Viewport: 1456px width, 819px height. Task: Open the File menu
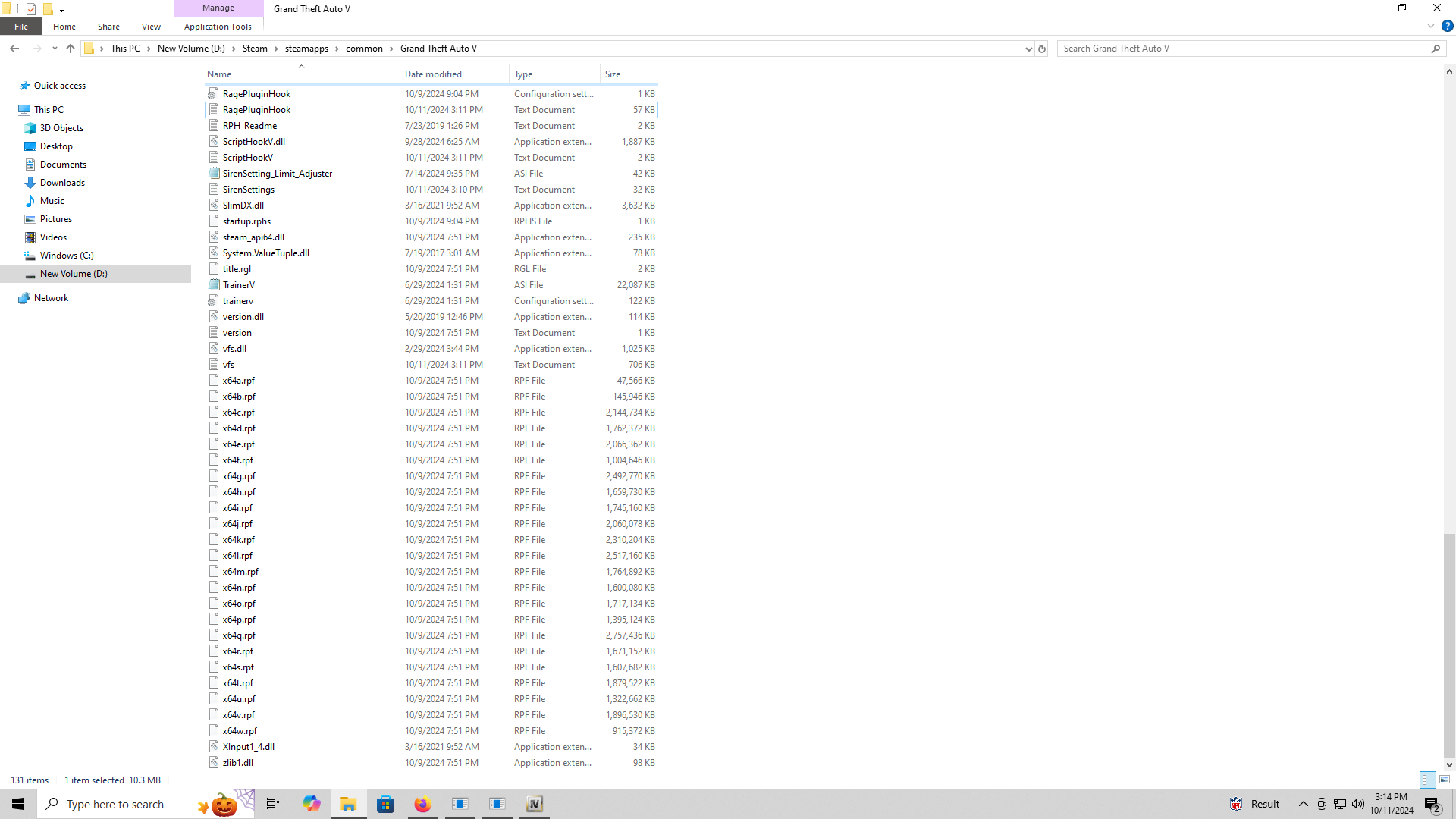click(21, 27)
